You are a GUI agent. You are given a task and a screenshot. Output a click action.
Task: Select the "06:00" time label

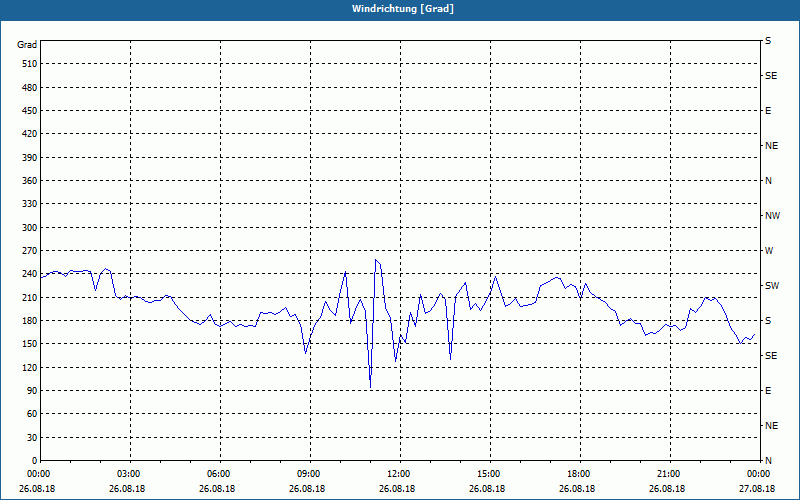click(220, 474)
